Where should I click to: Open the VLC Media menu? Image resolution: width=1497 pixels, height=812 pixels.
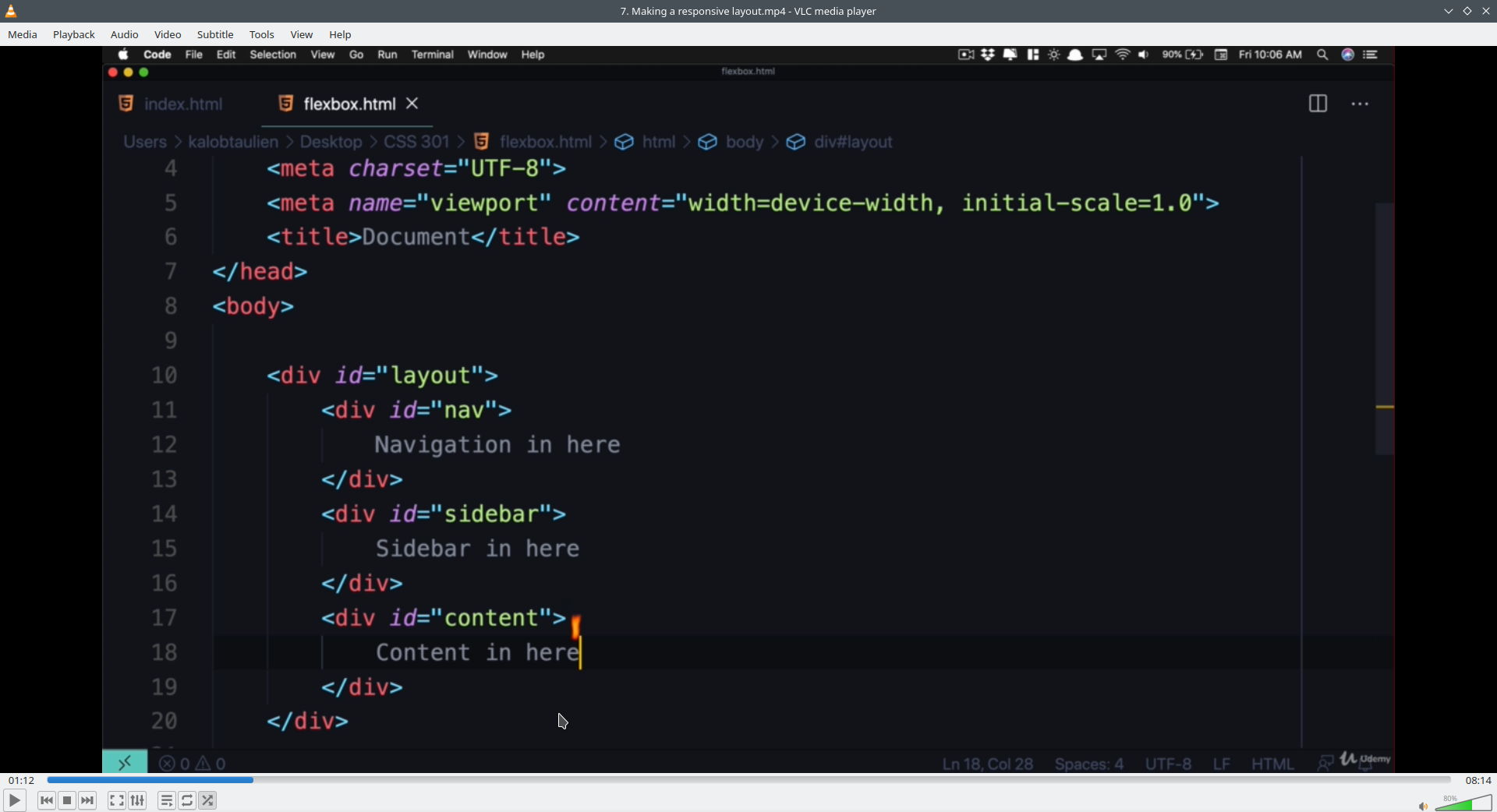tap(23, 34)
